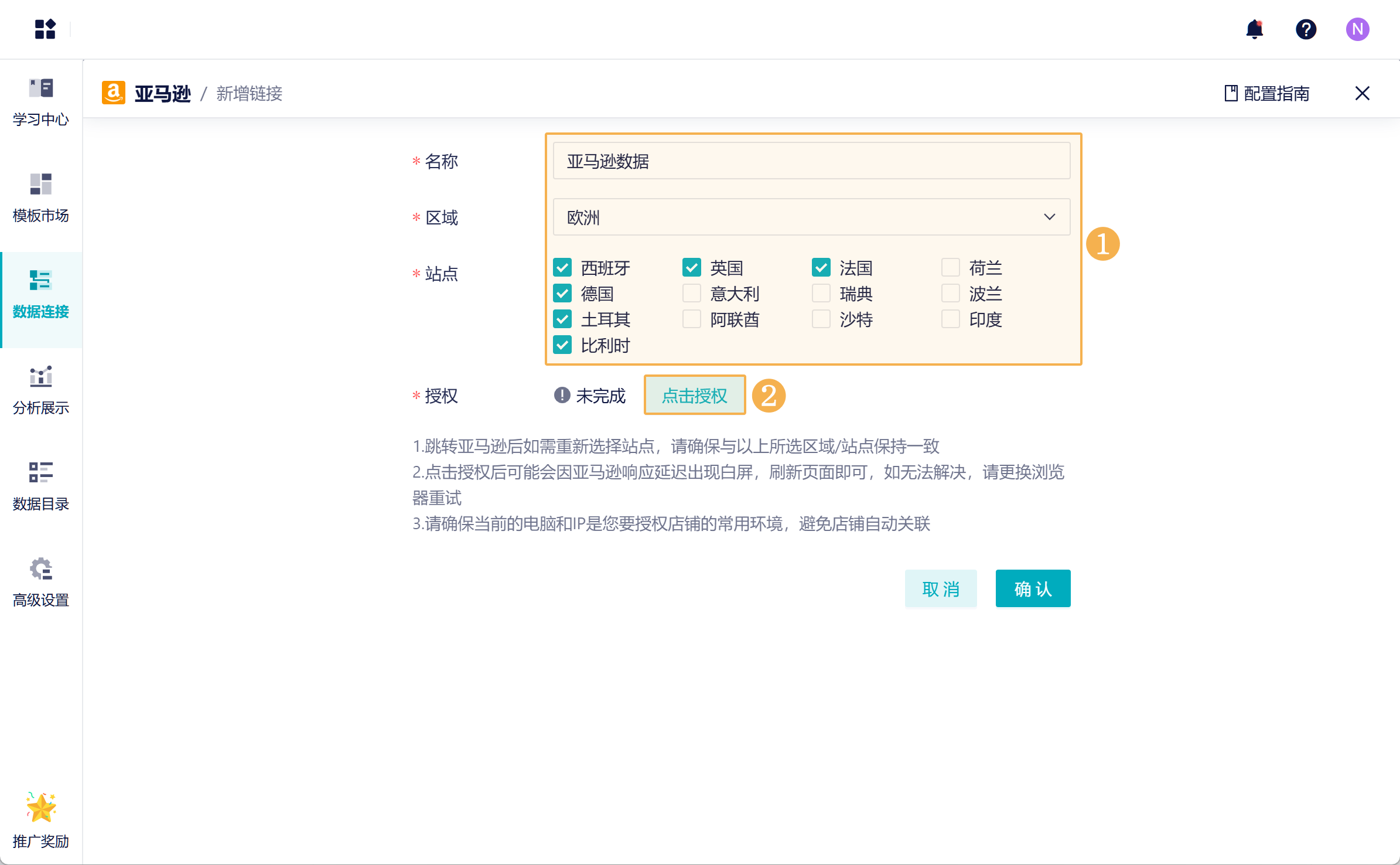Image resolution: width=1400 pixels, height=865 pixels.
Task: Click the 取消 button
Action: pyautogui.click(x=941, y=588)
